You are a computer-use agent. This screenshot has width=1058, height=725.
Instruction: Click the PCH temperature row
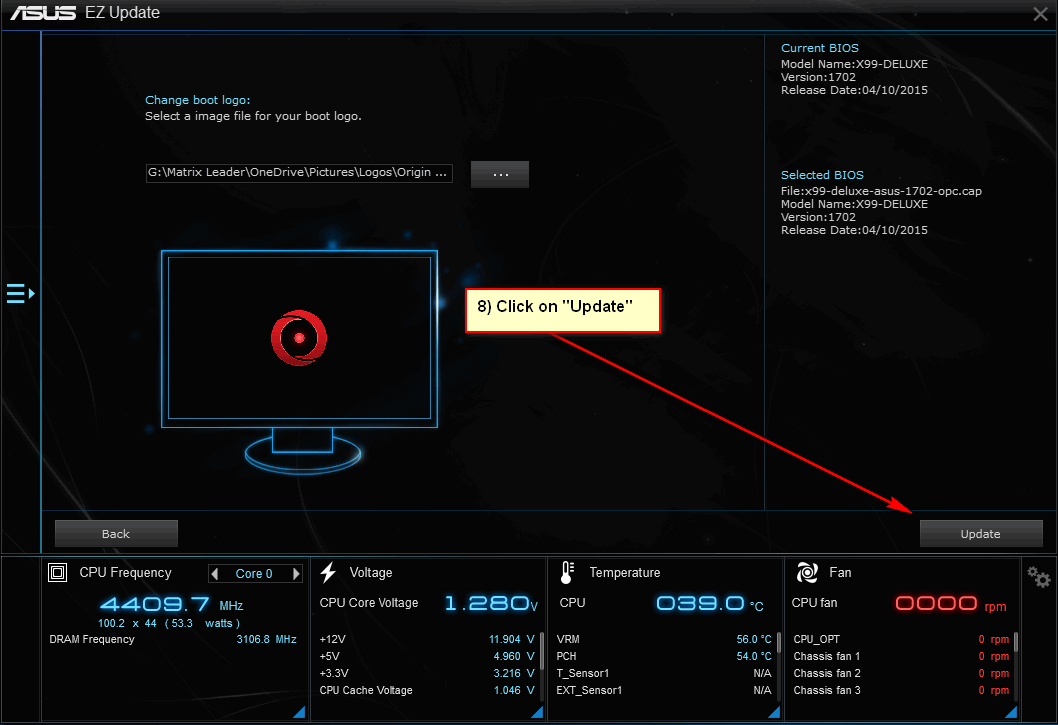pos(664,656)
